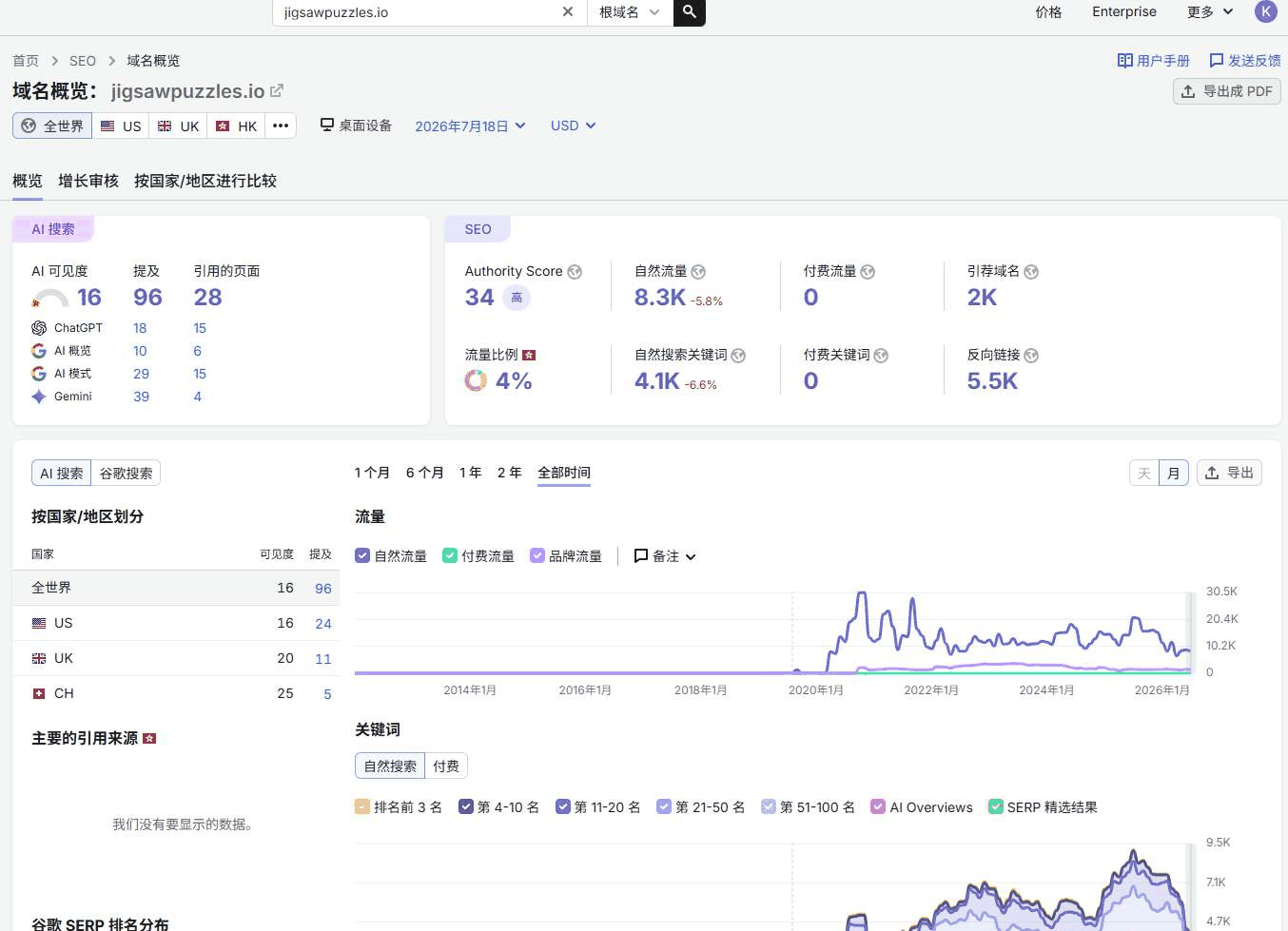Image resolution: width=1288 pixels, height=931 pixels.
Task: Select the 全部时间 time range
Action: click(564, 473)
